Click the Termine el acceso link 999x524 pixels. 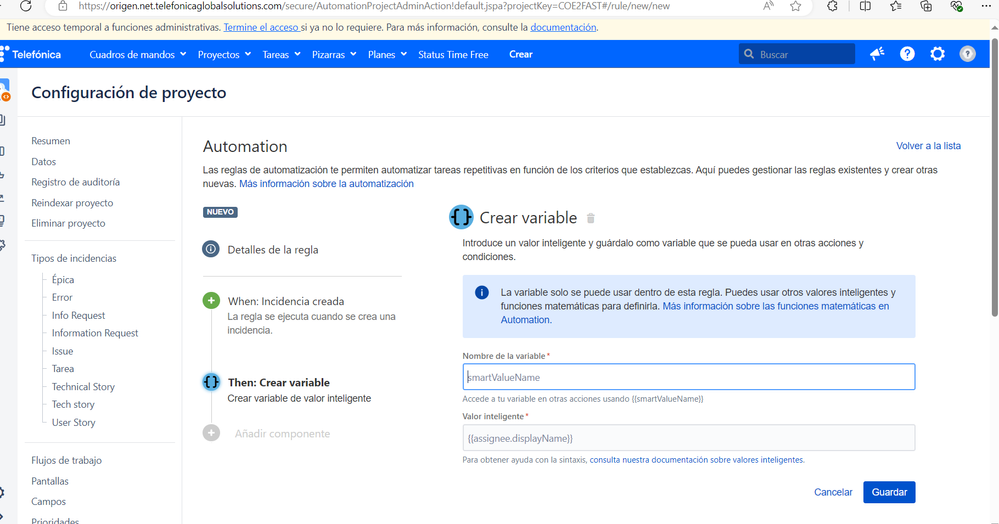[261, 27]
